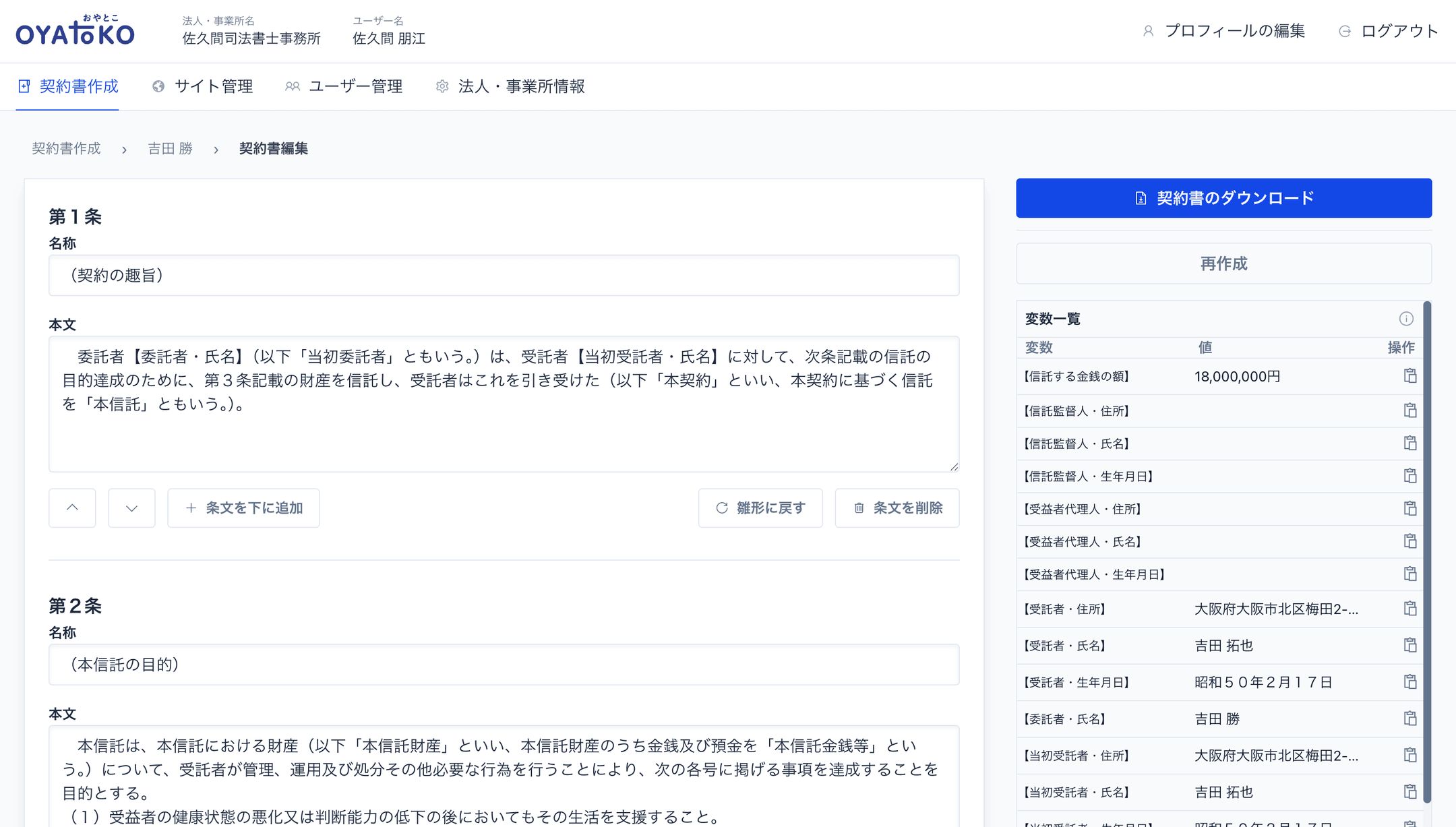Open the 変数一覧 info icon
This screenshot has width=1456, height=827.
point(1405,319)
